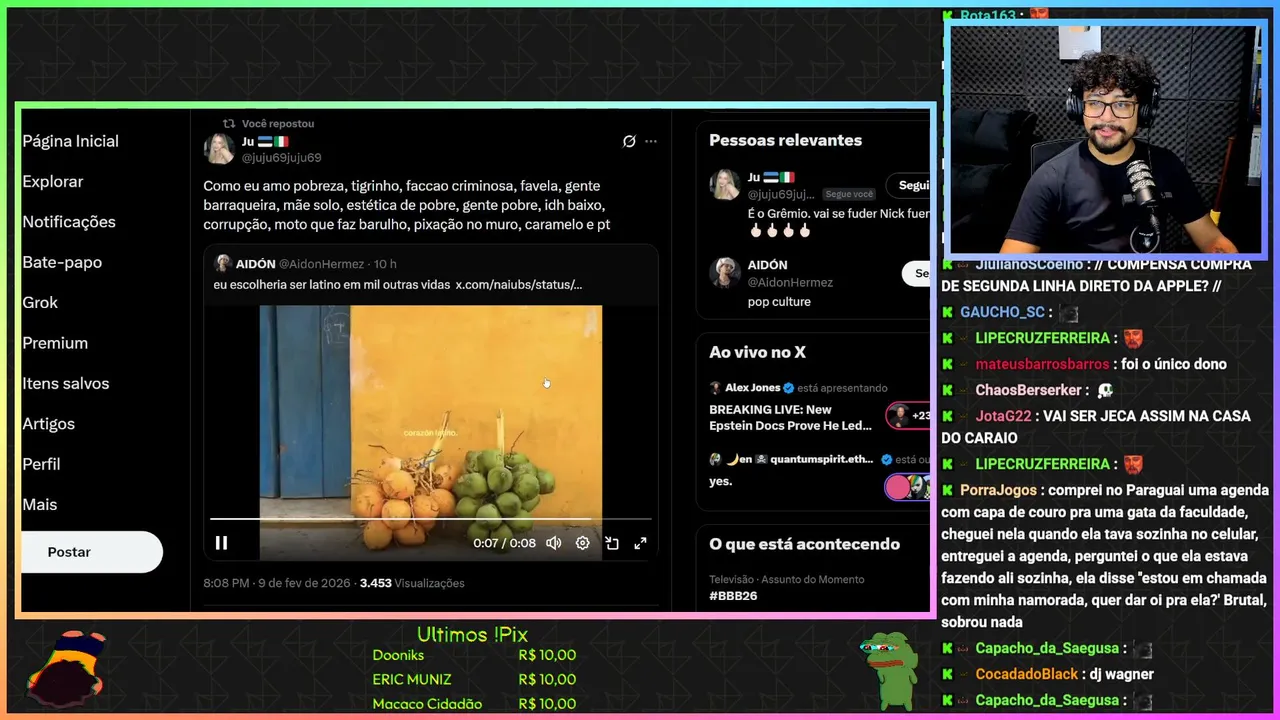
Task: Seek on the video progress bar
Action: (x=430, y=519)
